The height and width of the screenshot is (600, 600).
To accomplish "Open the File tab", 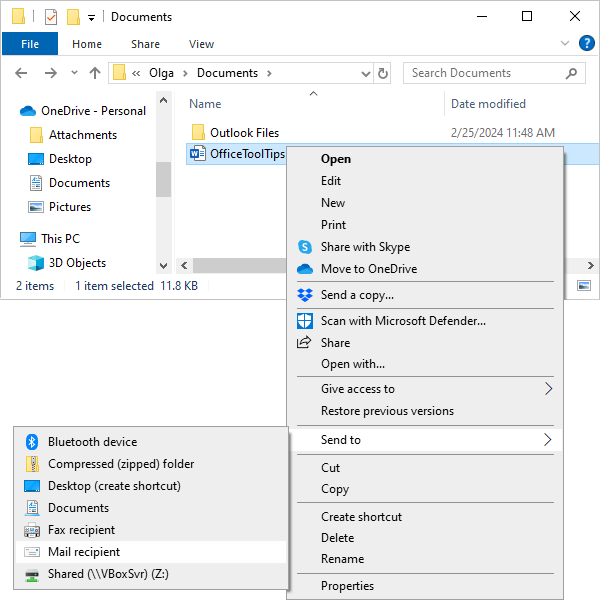I will 30,44.
